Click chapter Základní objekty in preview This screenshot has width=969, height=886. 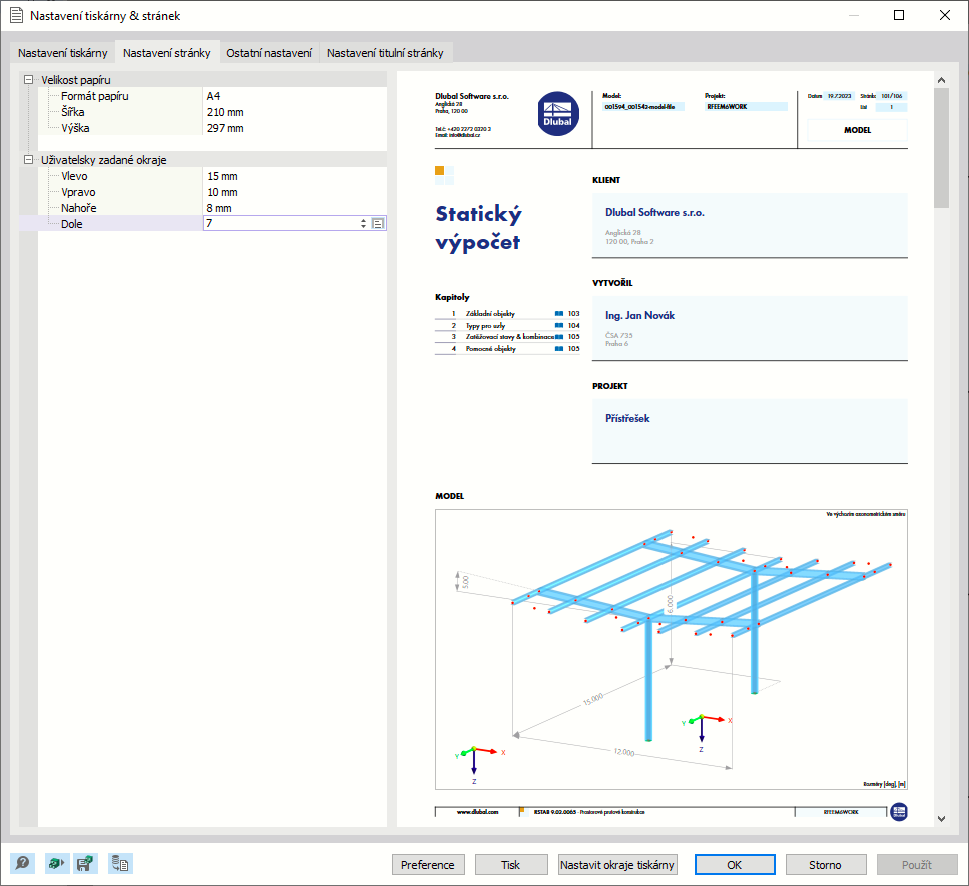click(490, 314)
